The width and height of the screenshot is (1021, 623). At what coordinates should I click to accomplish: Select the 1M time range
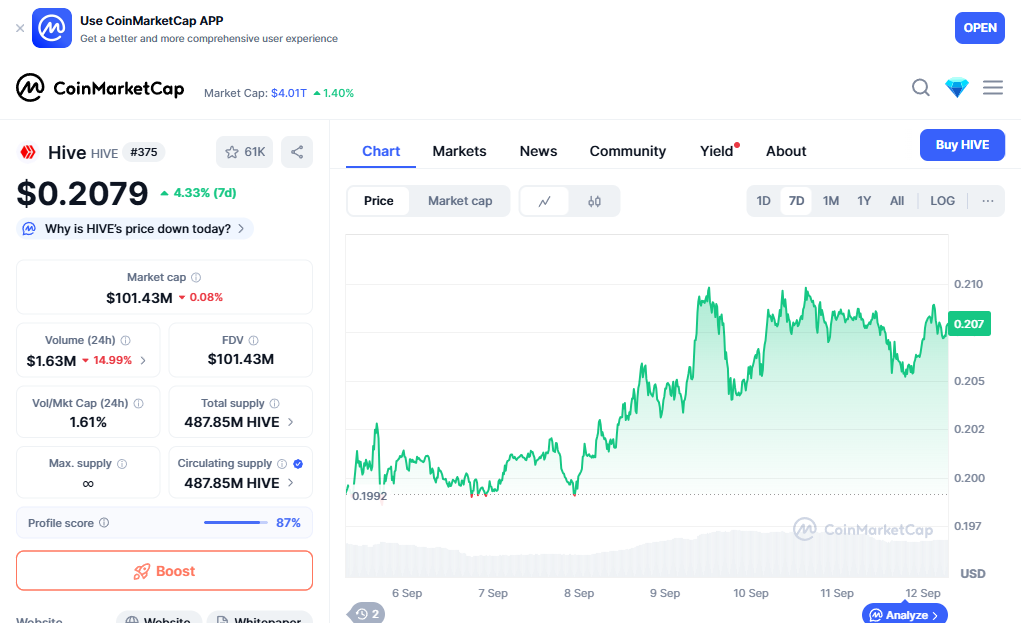point(831,201)
